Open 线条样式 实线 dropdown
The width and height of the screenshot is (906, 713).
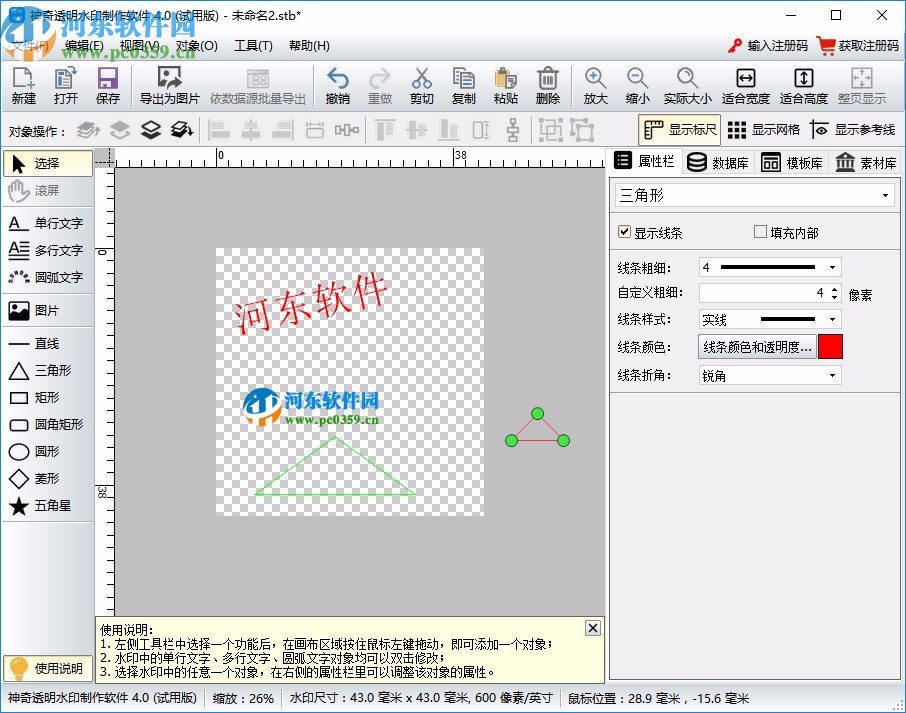coord(770,320)
